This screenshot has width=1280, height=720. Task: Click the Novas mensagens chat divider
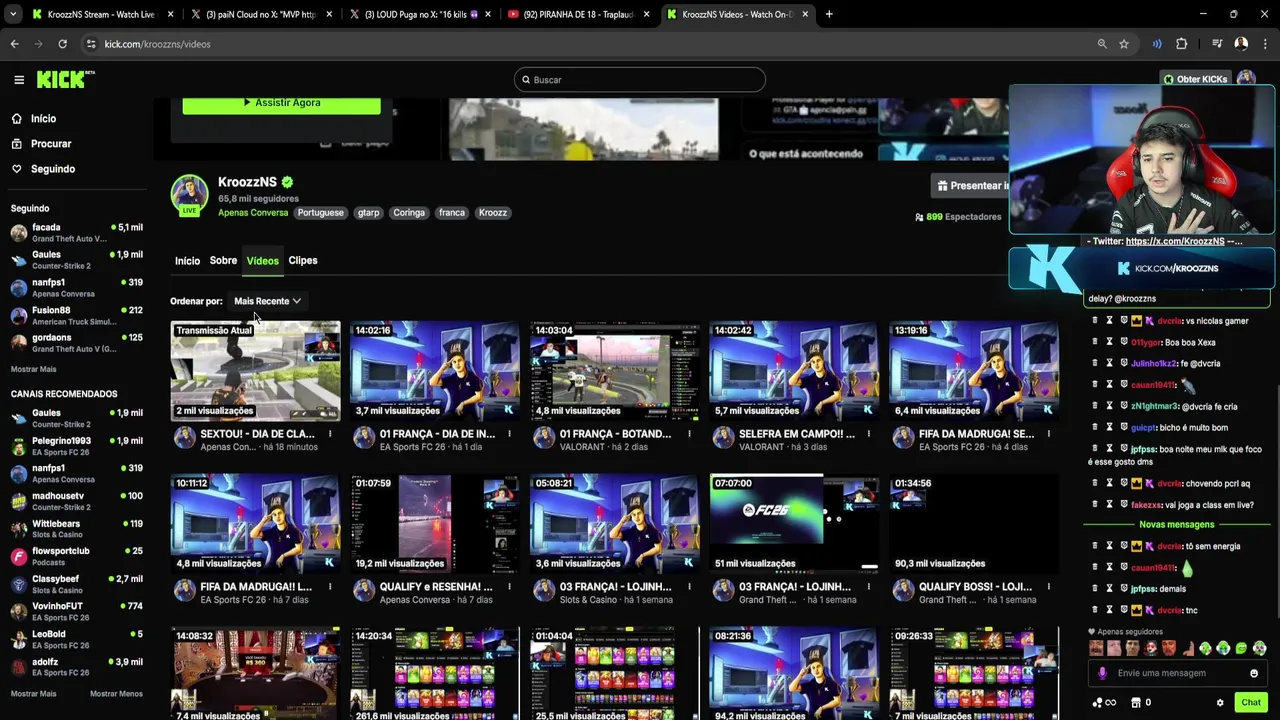point(1177,525)
